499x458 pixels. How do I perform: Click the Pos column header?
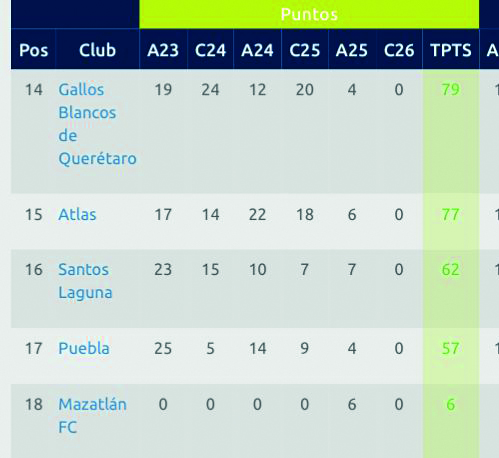[34, 50]
